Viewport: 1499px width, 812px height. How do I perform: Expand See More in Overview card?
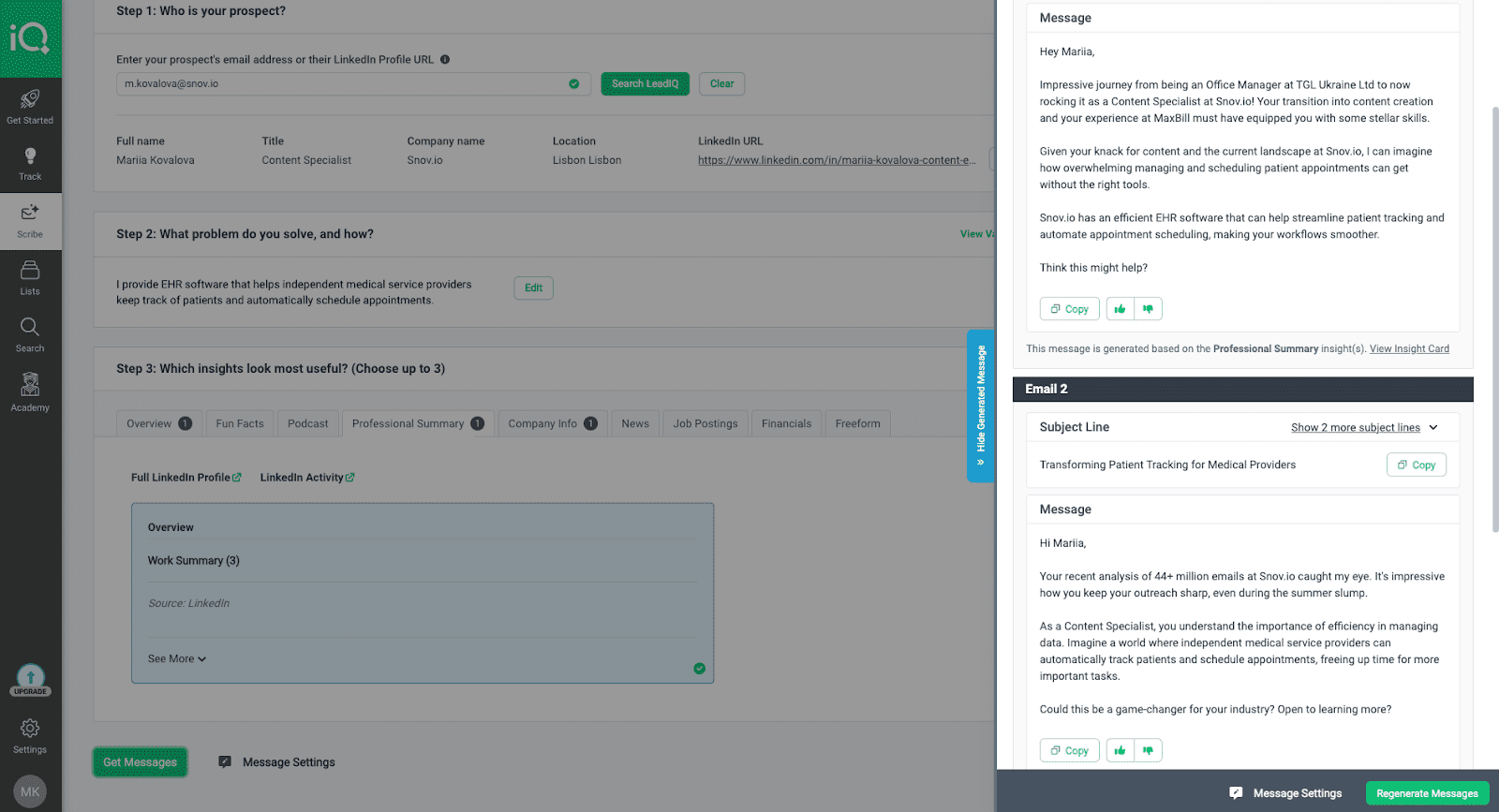pyautogui.click(x=176, y=659)
